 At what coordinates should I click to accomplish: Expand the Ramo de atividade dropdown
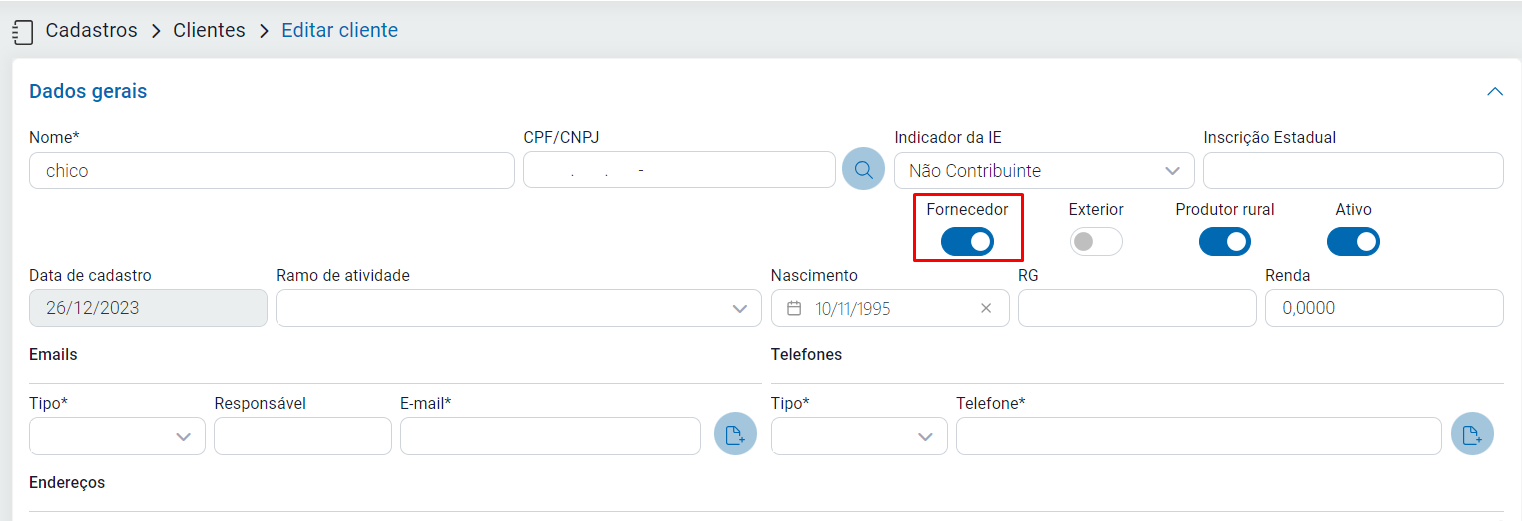tap(511, 308)
